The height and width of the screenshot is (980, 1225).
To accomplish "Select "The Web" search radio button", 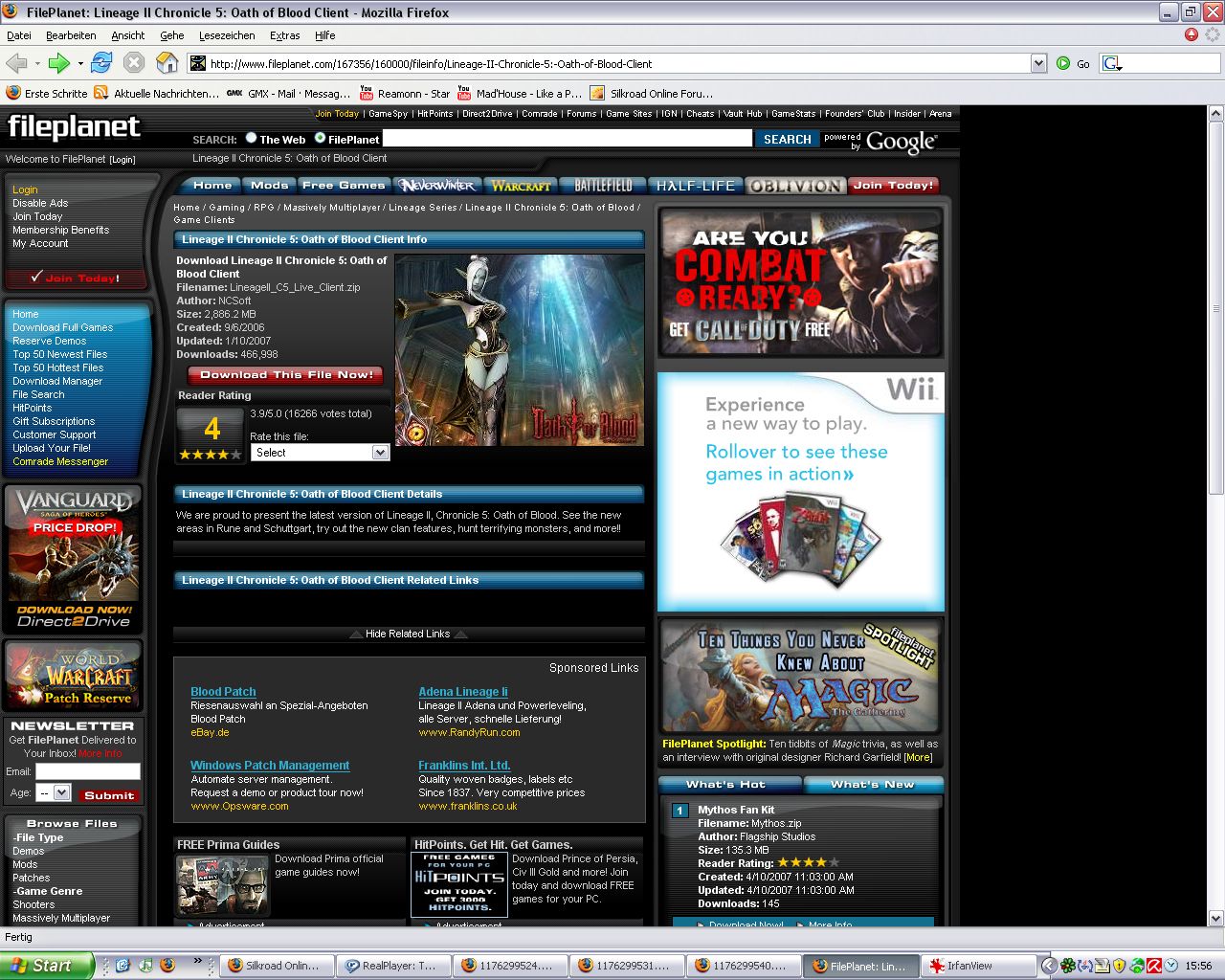I will [x=251, y=138].
